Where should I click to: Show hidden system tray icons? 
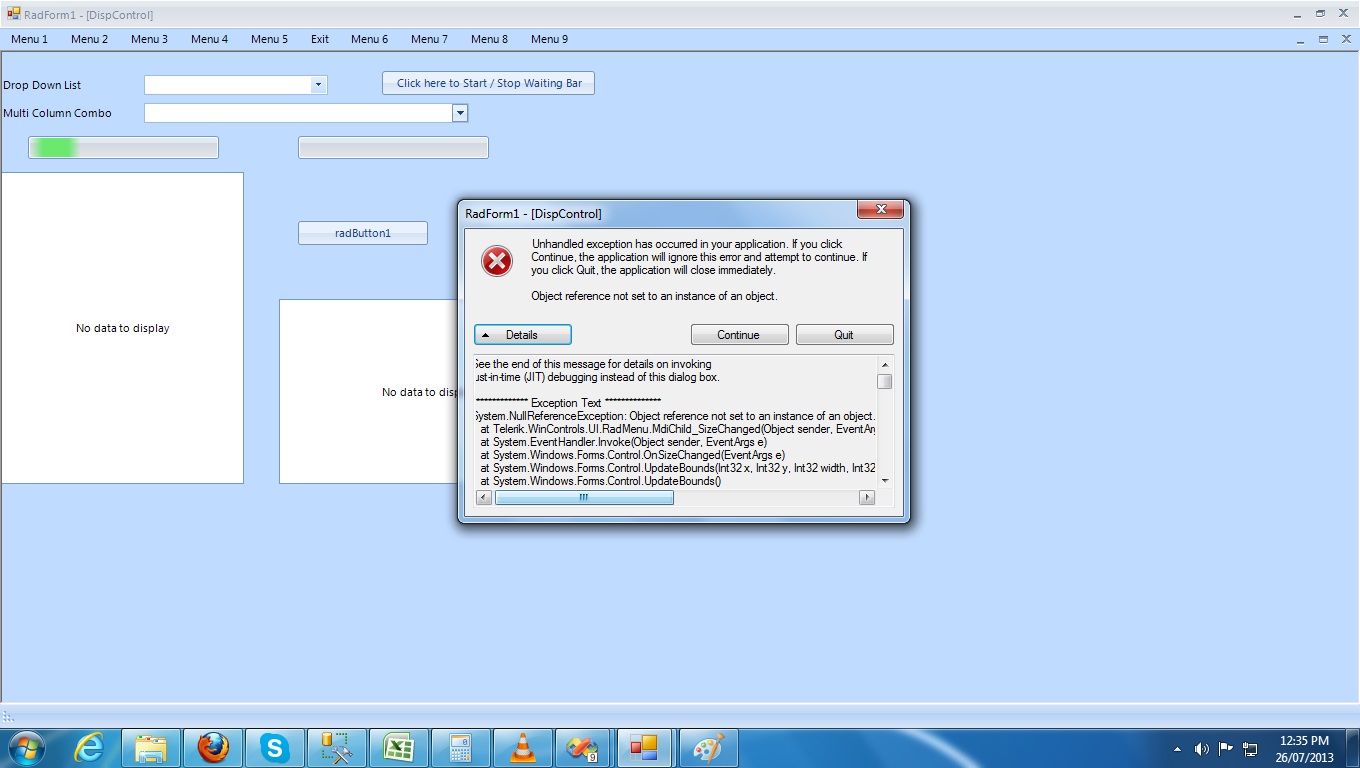(x=1177, y=748)
